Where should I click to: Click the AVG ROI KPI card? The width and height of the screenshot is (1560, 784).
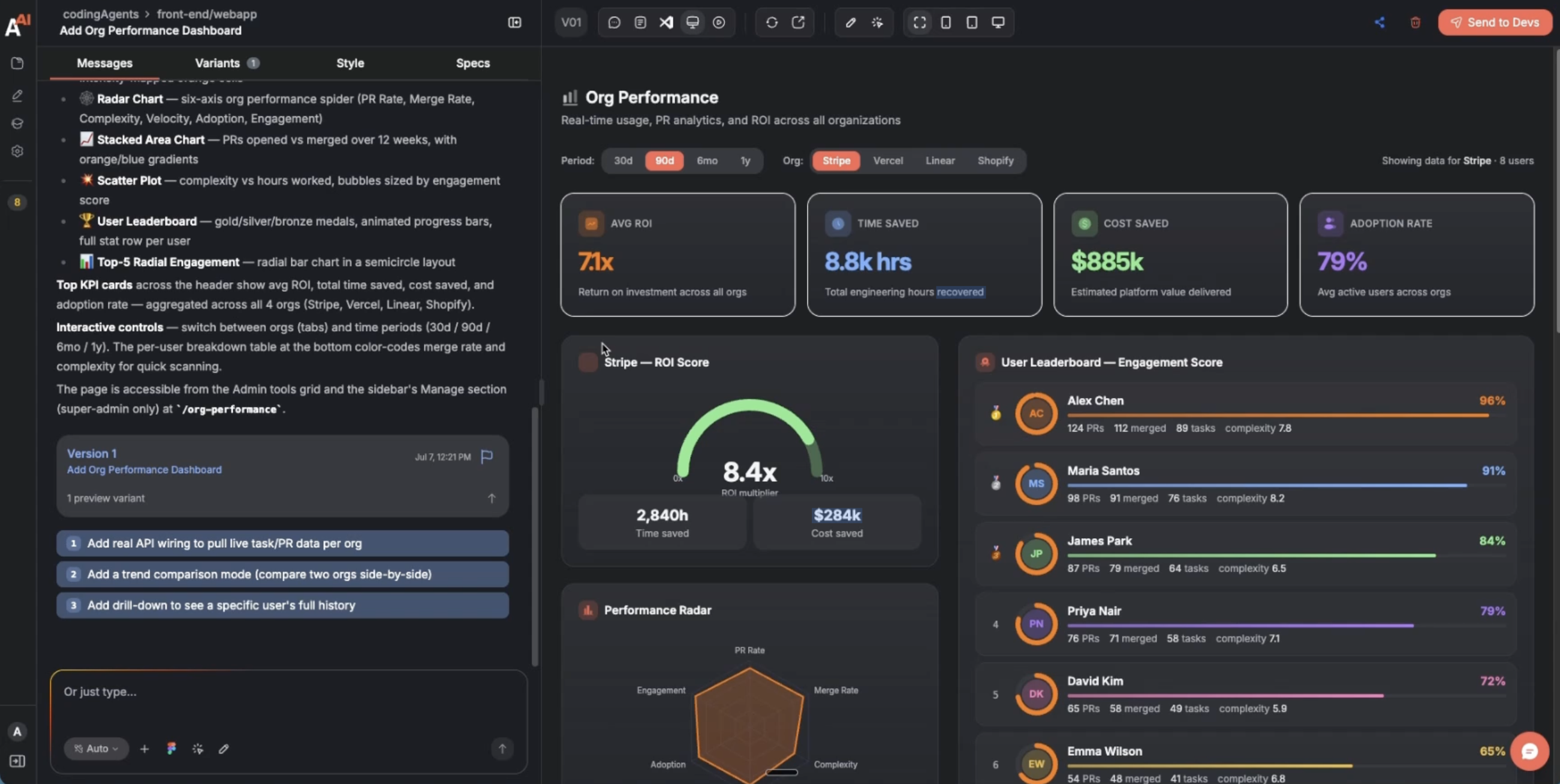pos(677,255)
